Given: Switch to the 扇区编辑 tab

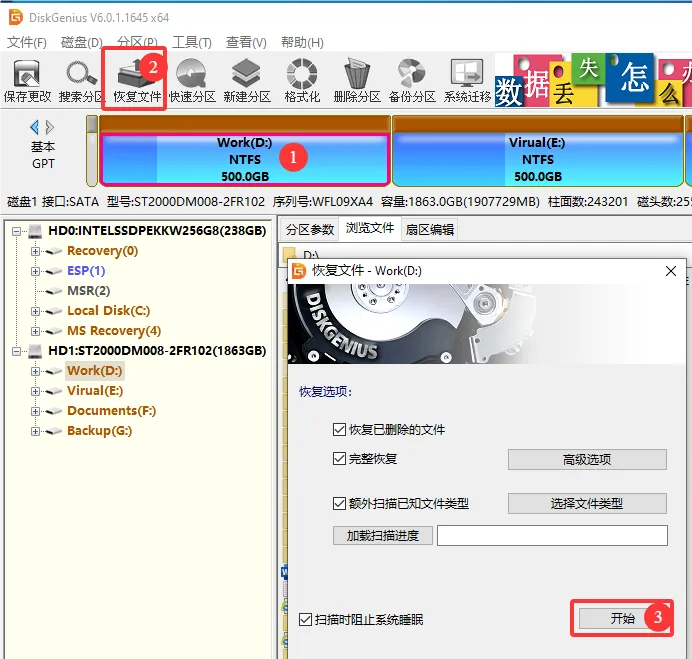Looking at the screenshot, I should click(429, 230).
